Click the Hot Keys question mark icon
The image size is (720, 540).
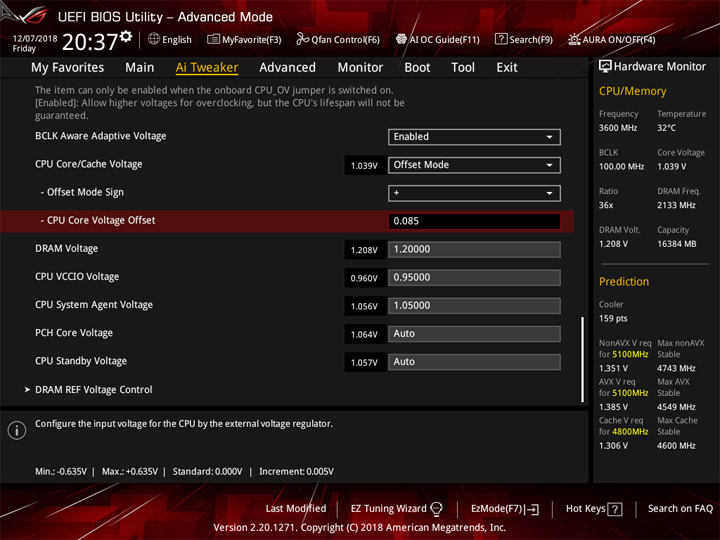coord(615,509)
